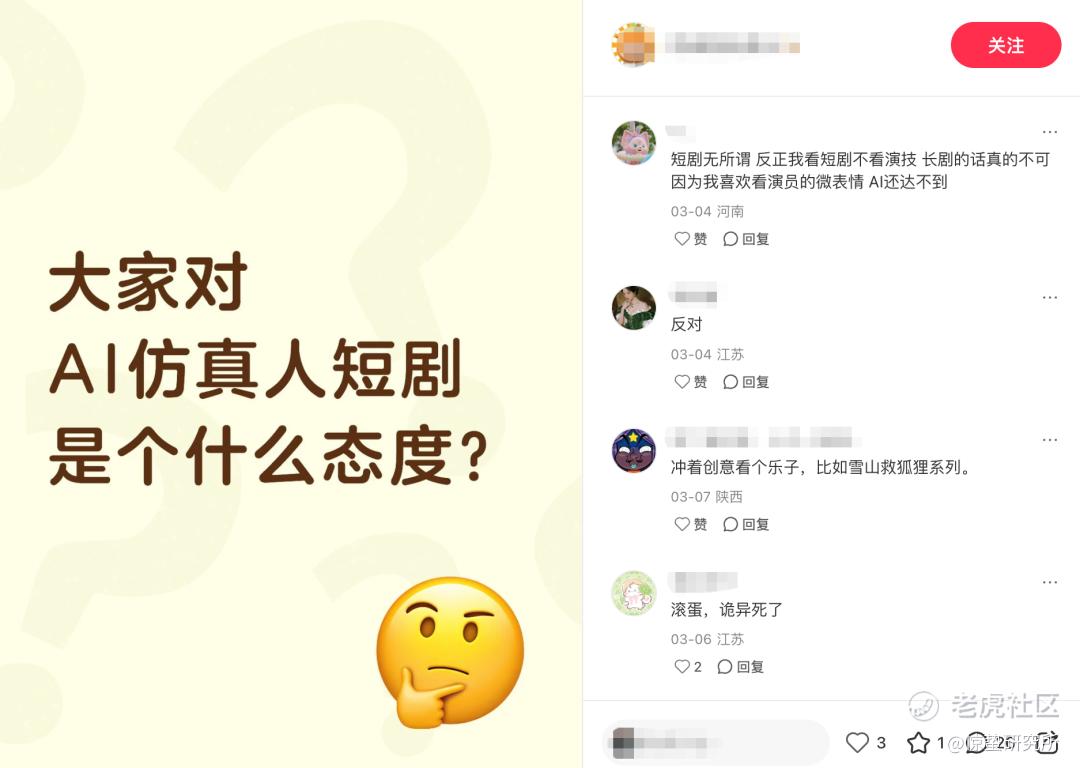
Task: Like the 反对 comment from 江苏
Action: click(x=691, y=382)
